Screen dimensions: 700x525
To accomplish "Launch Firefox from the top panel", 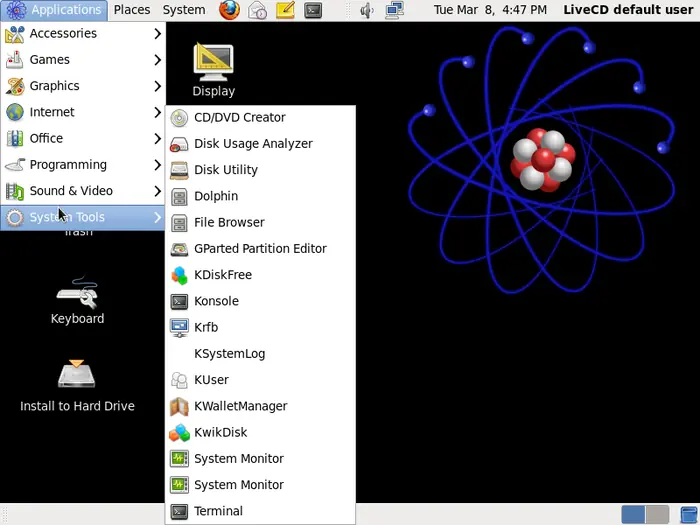I will (x=229, y=10).
